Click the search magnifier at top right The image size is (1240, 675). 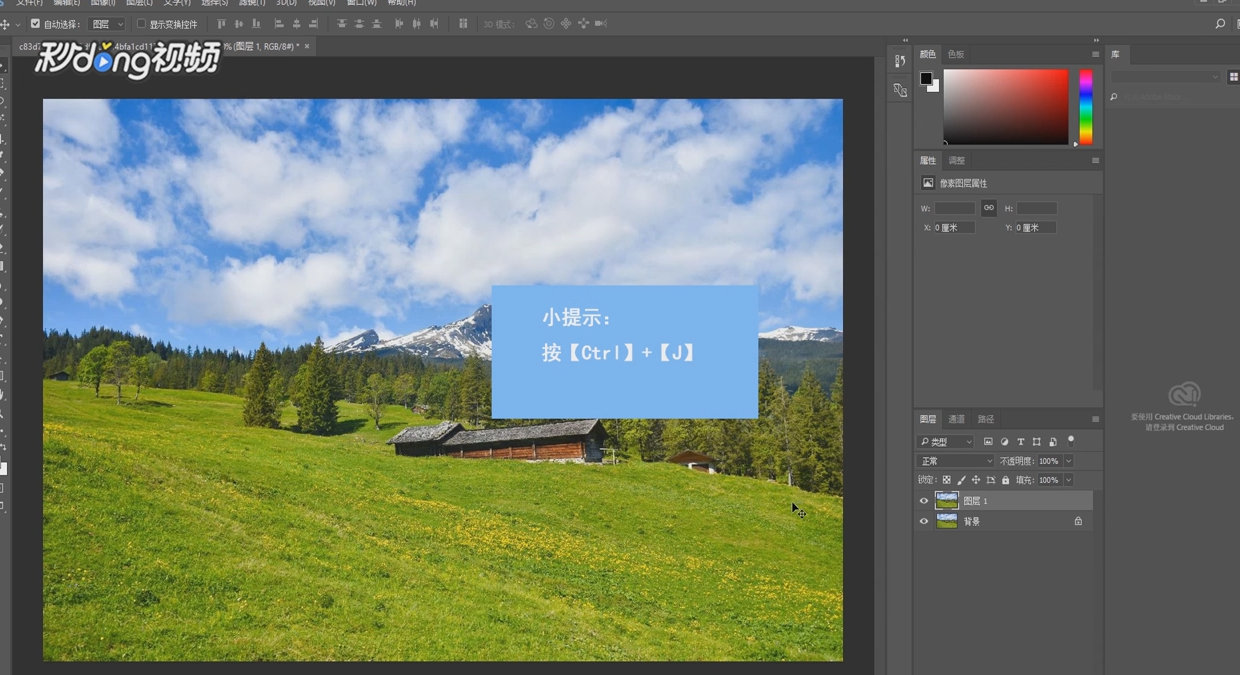(1220, 24)
